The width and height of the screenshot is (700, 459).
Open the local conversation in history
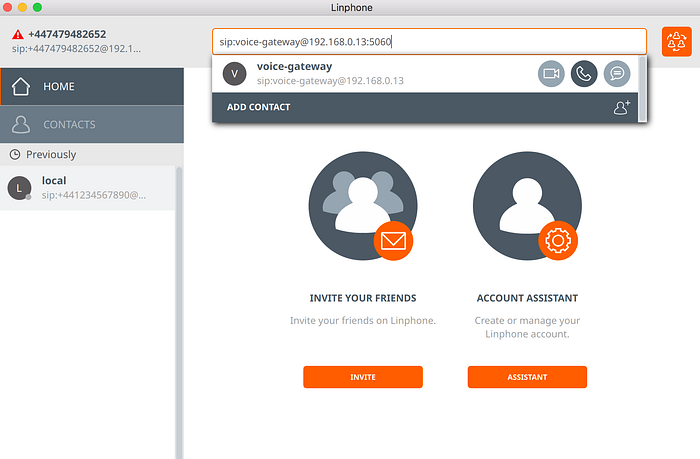[88, 188]
